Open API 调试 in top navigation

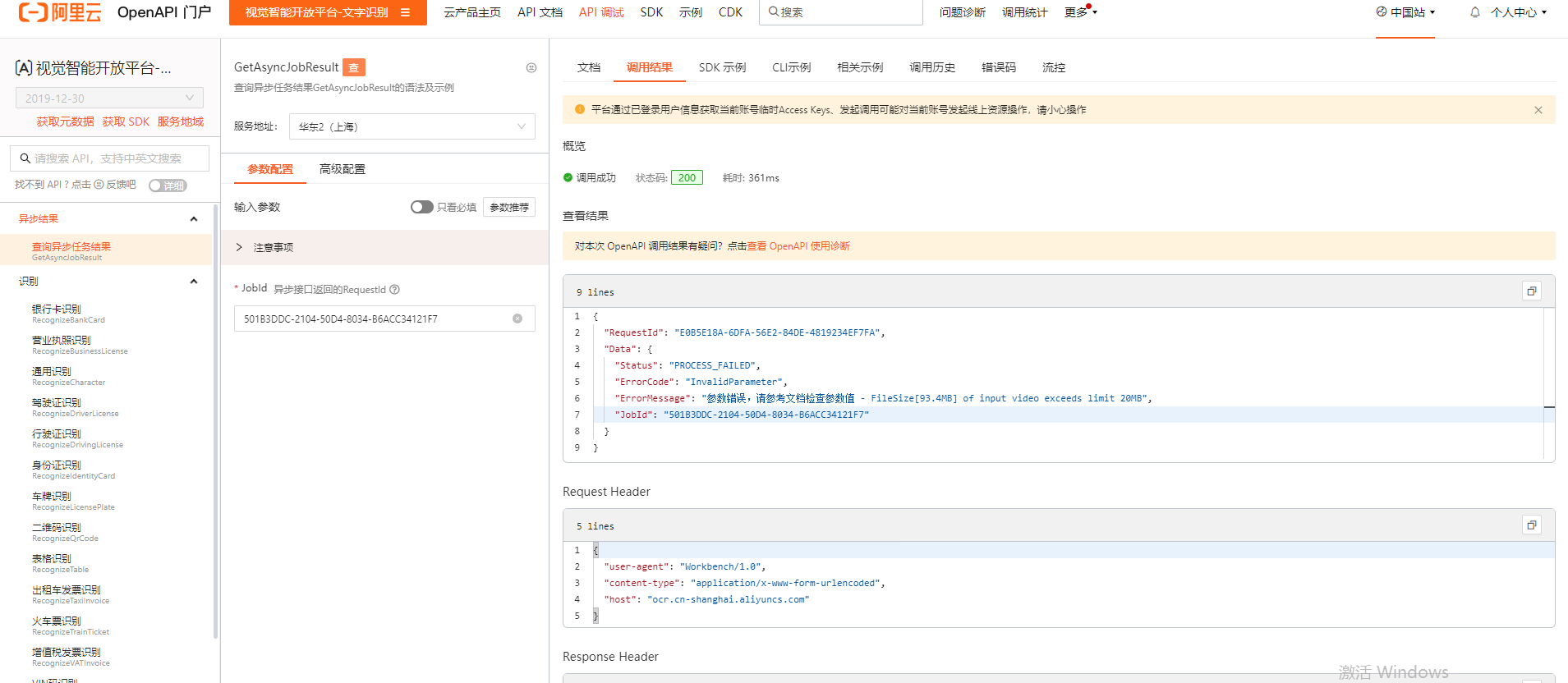point(601,12)
